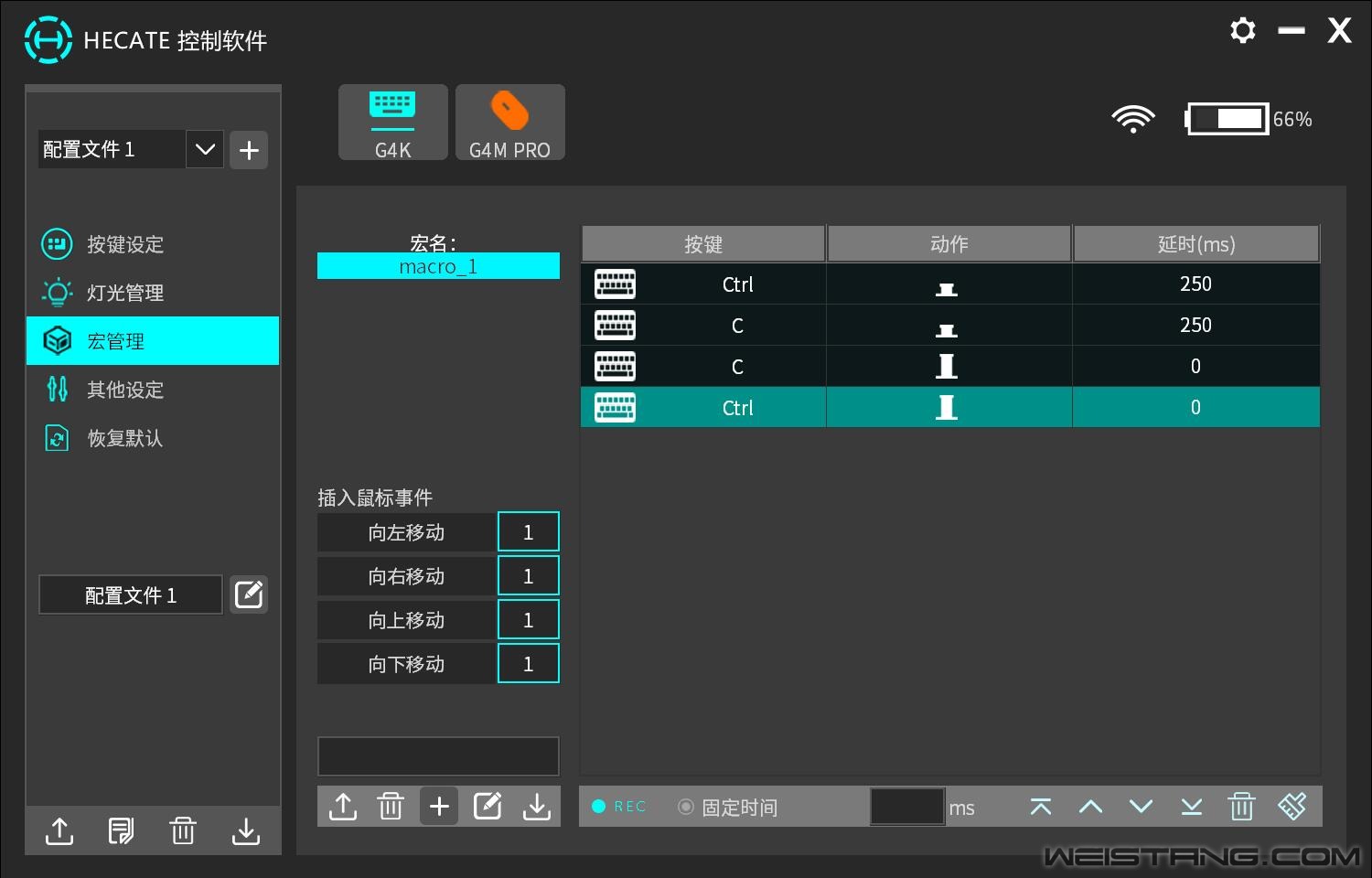
Task: Click empty macro list box above macro toolbar
Action: [x=438, y=756]
